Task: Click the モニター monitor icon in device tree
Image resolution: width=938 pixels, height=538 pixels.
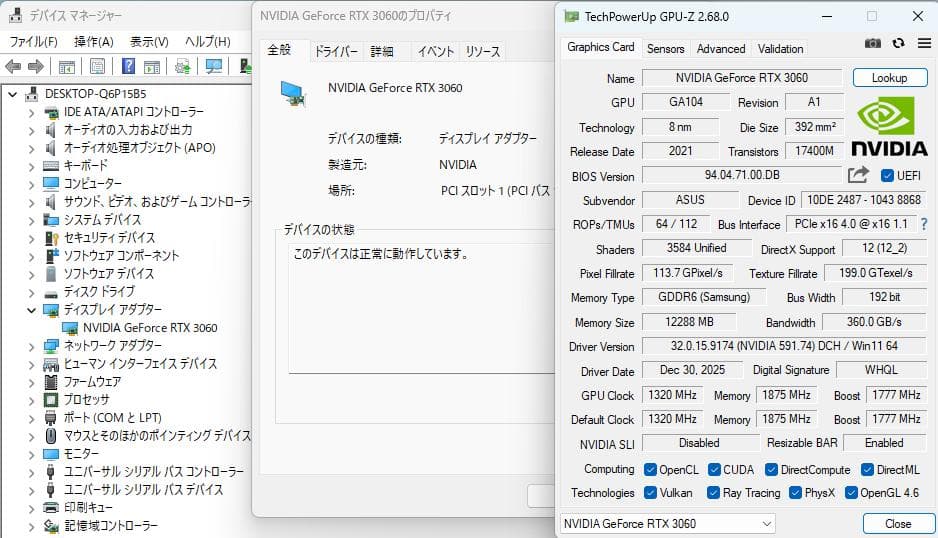Action: coord(51,454)
